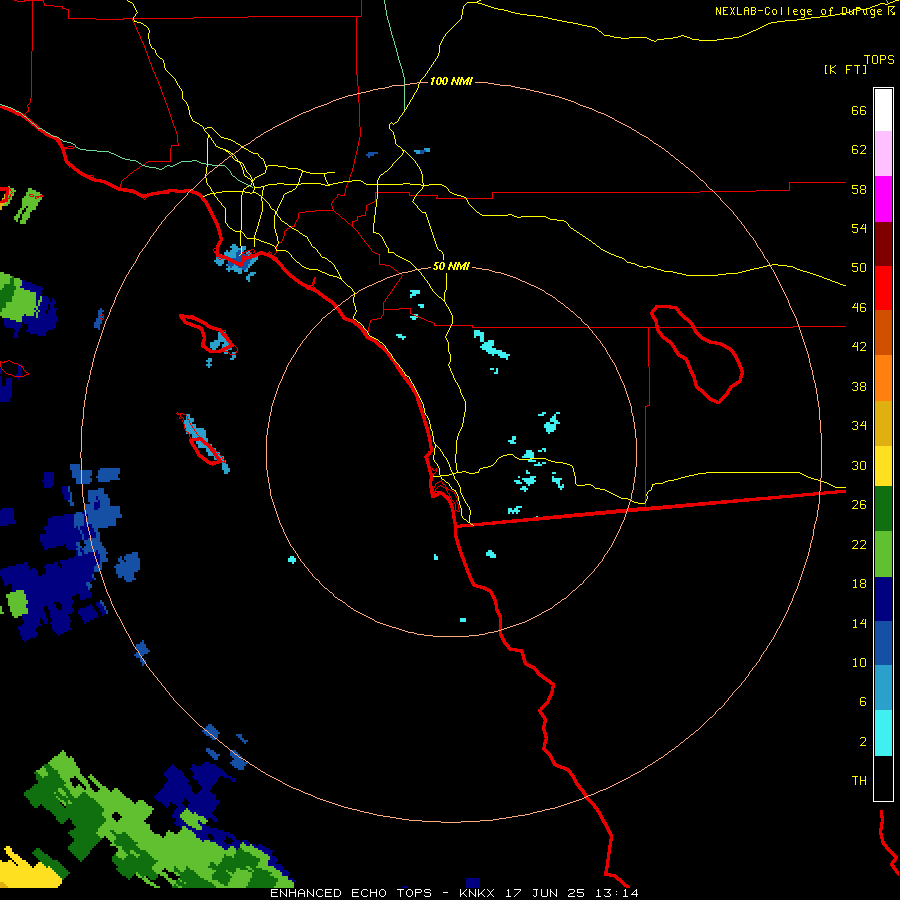
Task: Click the 17 JUN 25 date text
Action: (x=545, y=893)
